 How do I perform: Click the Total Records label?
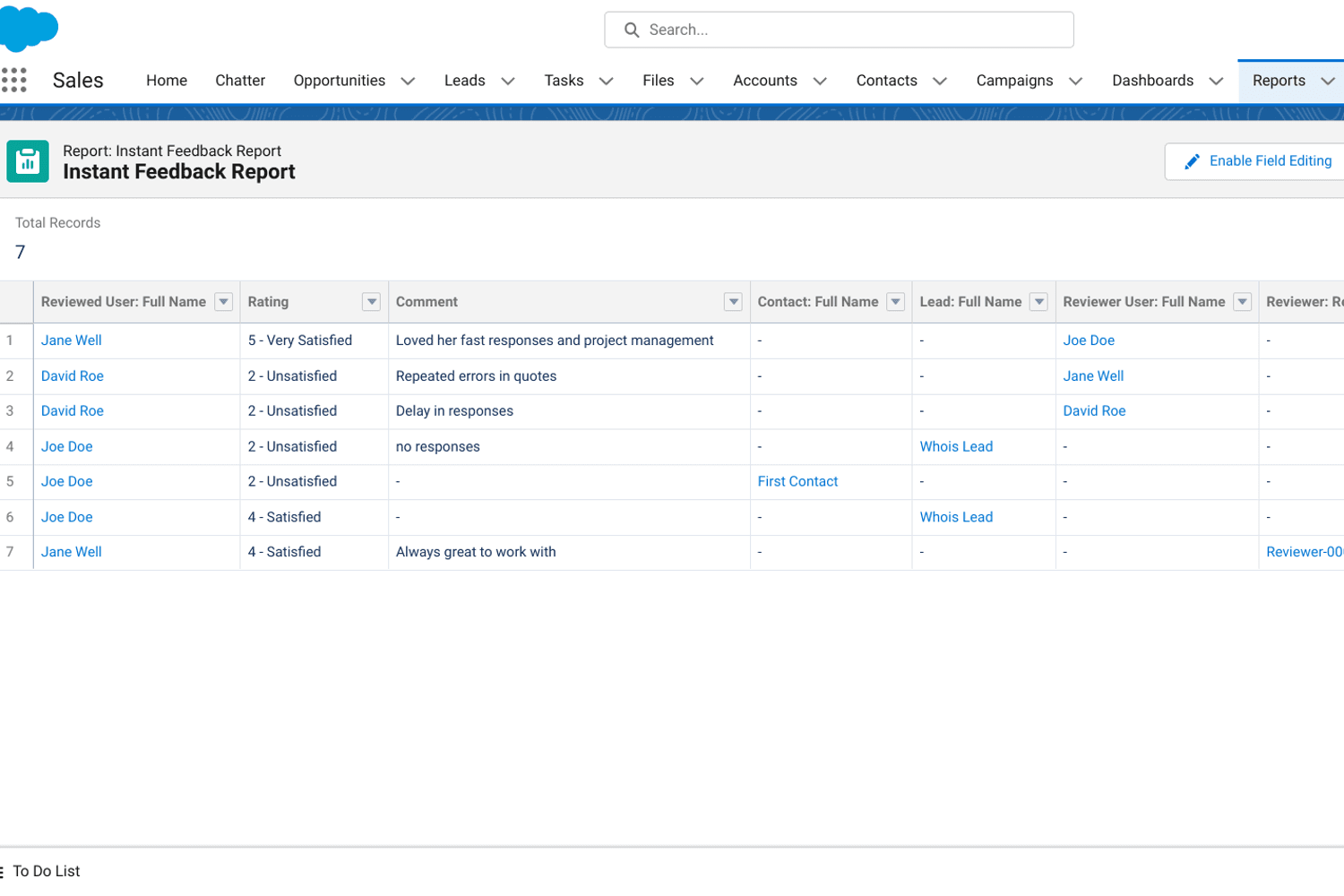tap(57, 223)
